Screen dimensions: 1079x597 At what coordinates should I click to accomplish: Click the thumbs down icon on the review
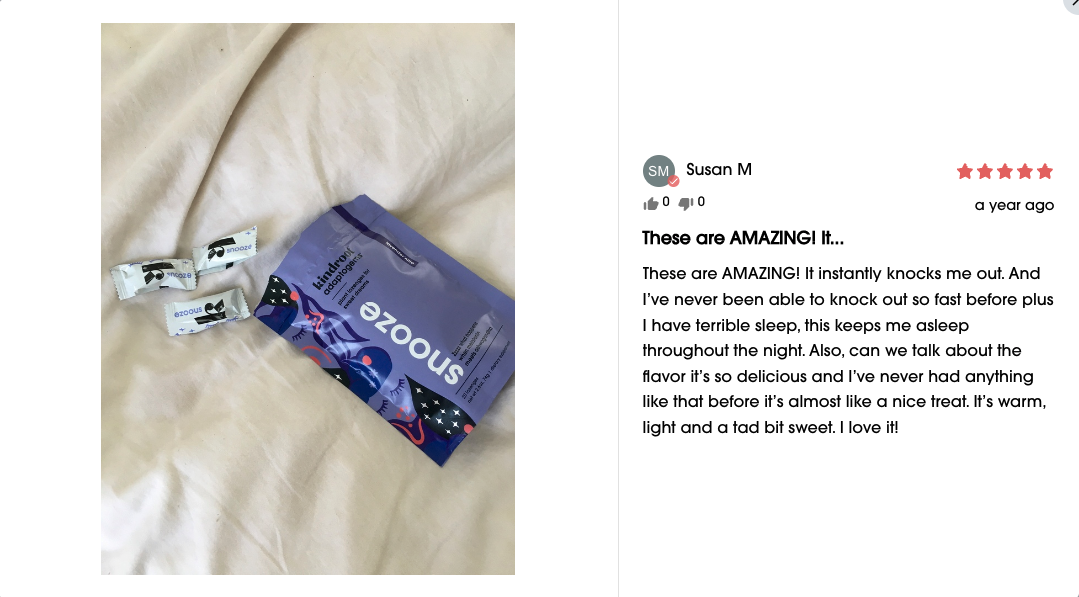[x=685, y=203]
